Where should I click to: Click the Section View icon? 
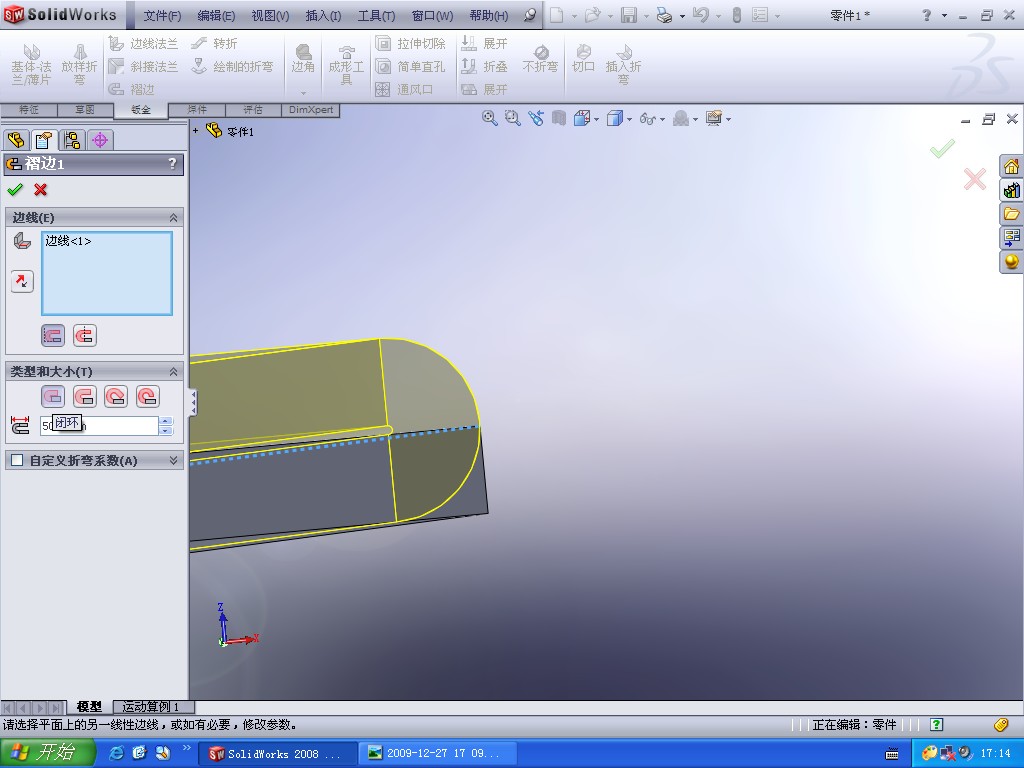(x=558, y=118)
